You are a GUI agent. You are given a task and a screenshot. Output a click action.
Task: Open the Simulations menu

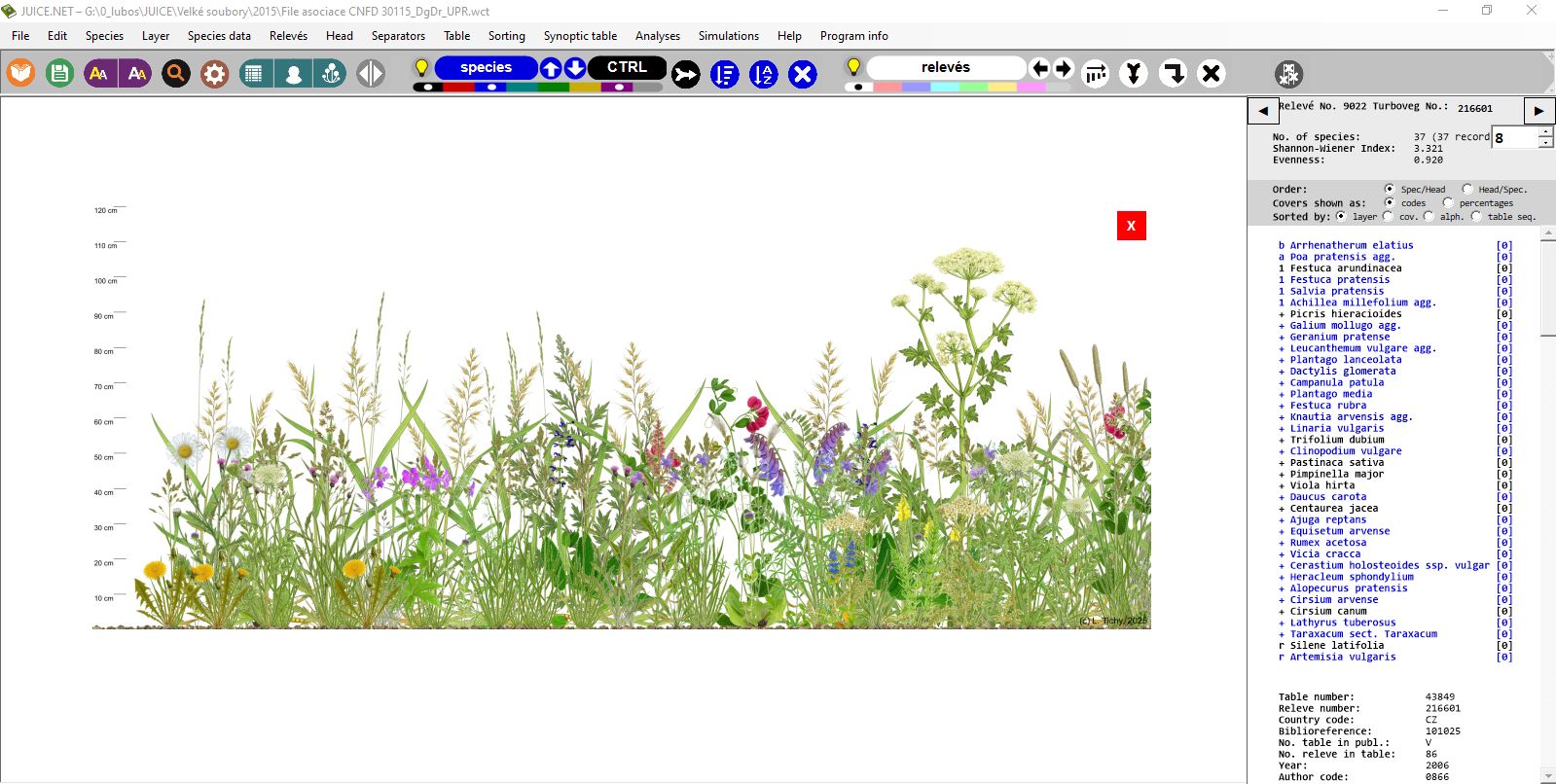click(x=728, y=36)
